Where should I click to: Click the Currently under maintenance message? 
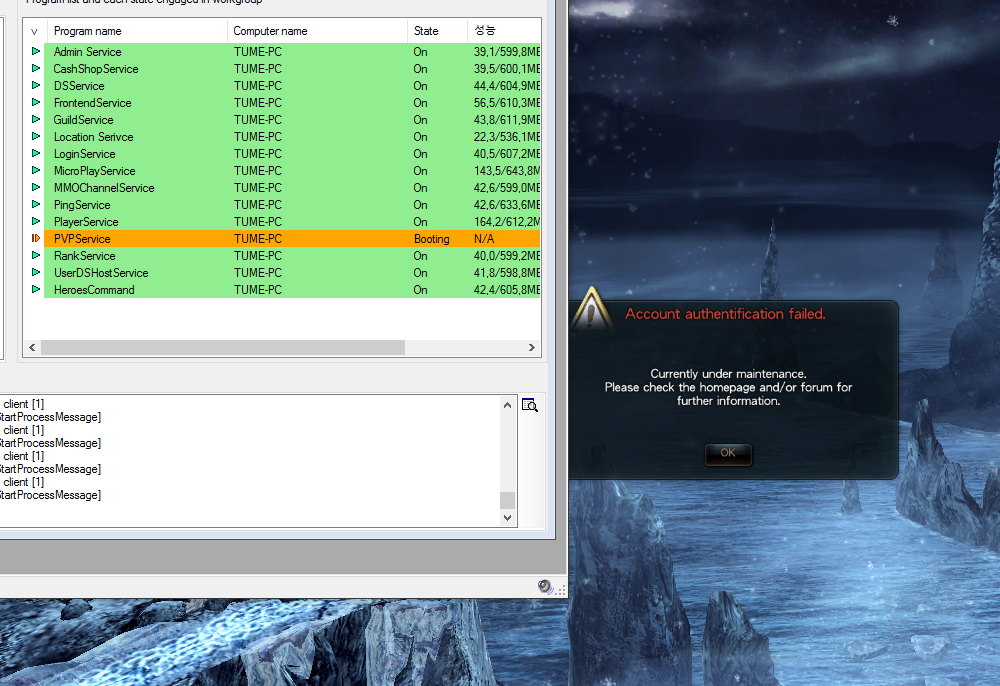(728, 387)
